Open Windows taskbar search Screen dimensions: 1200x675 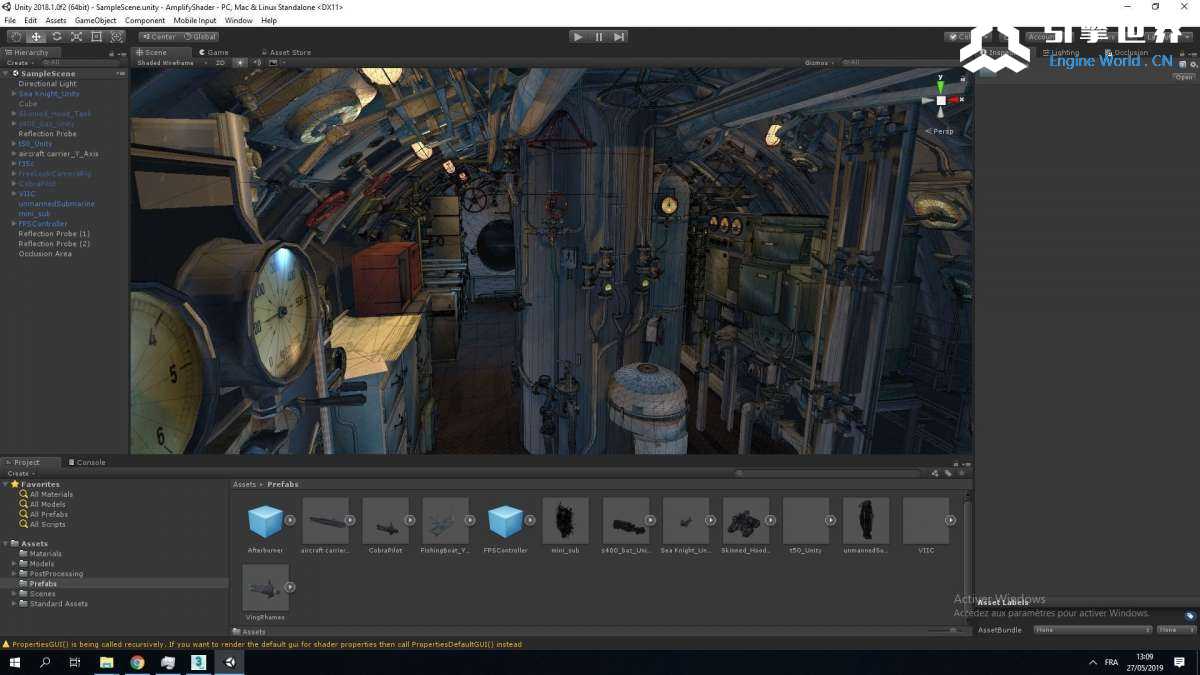click(45, 662)
